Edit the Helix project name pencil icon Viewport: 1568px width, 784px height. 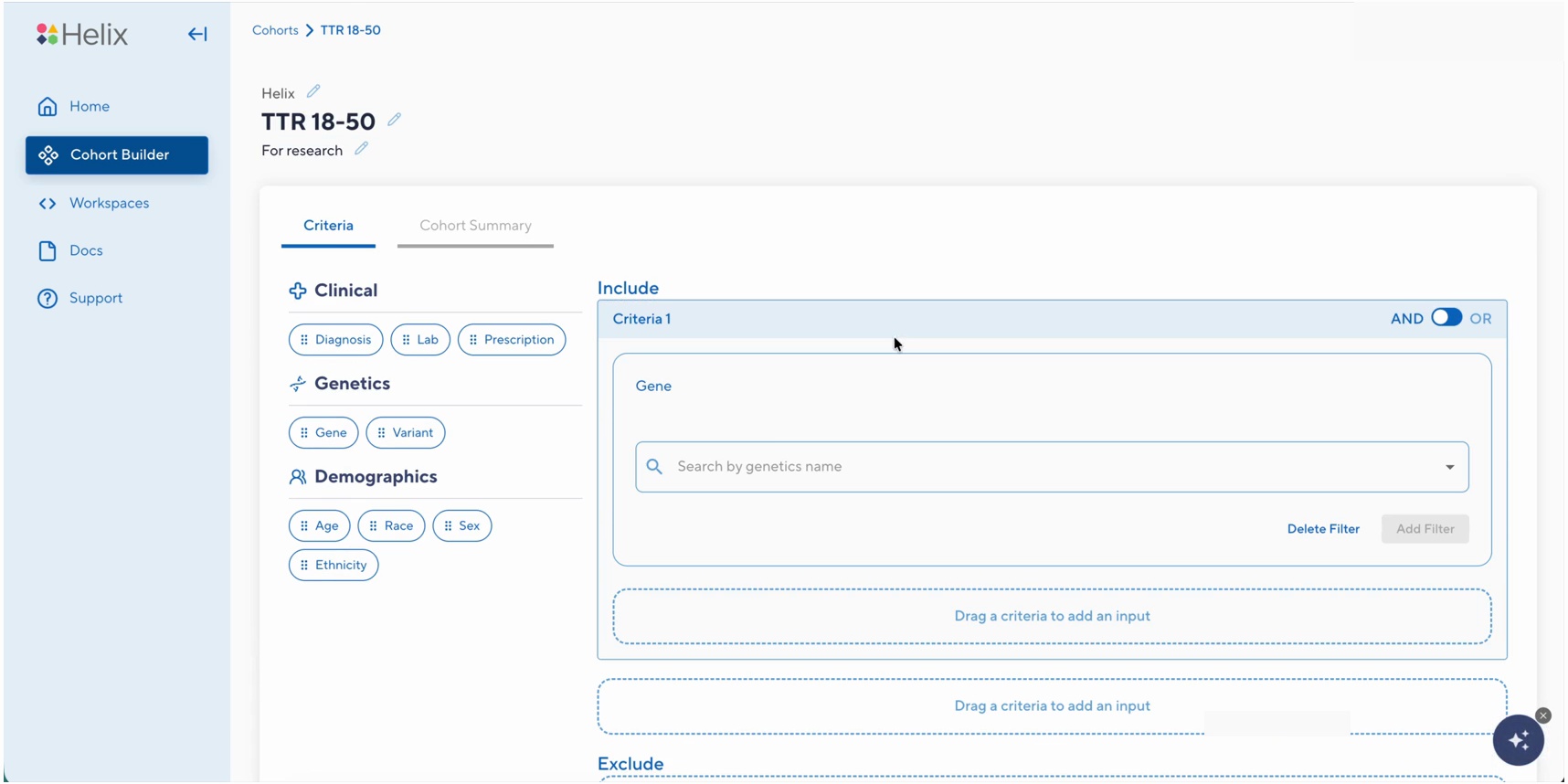313,91
